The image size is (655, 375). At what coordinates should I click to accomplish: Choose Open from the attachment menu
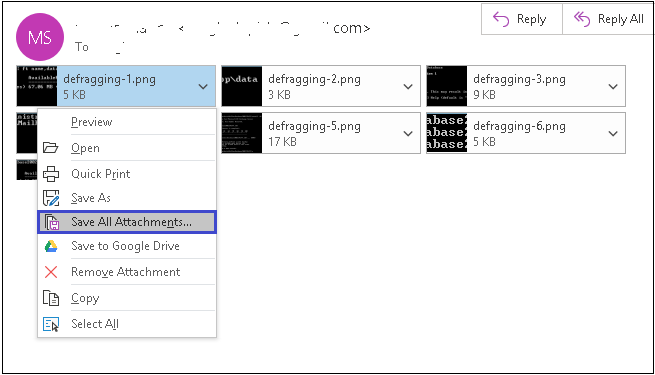[127, 148]
